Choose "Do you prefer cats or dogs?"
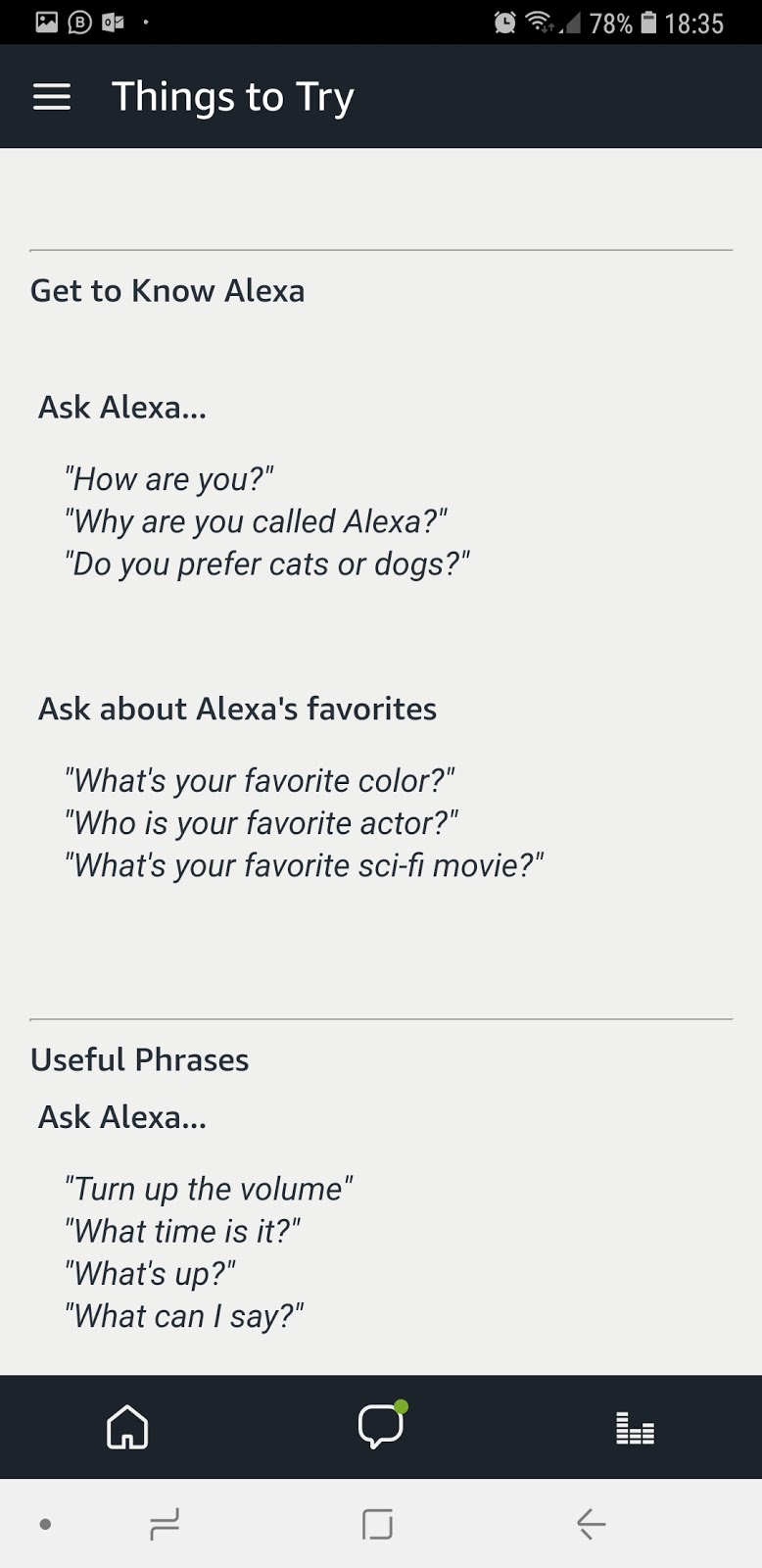The height and width of the screenshot is (1568, 762). (266, 564)
